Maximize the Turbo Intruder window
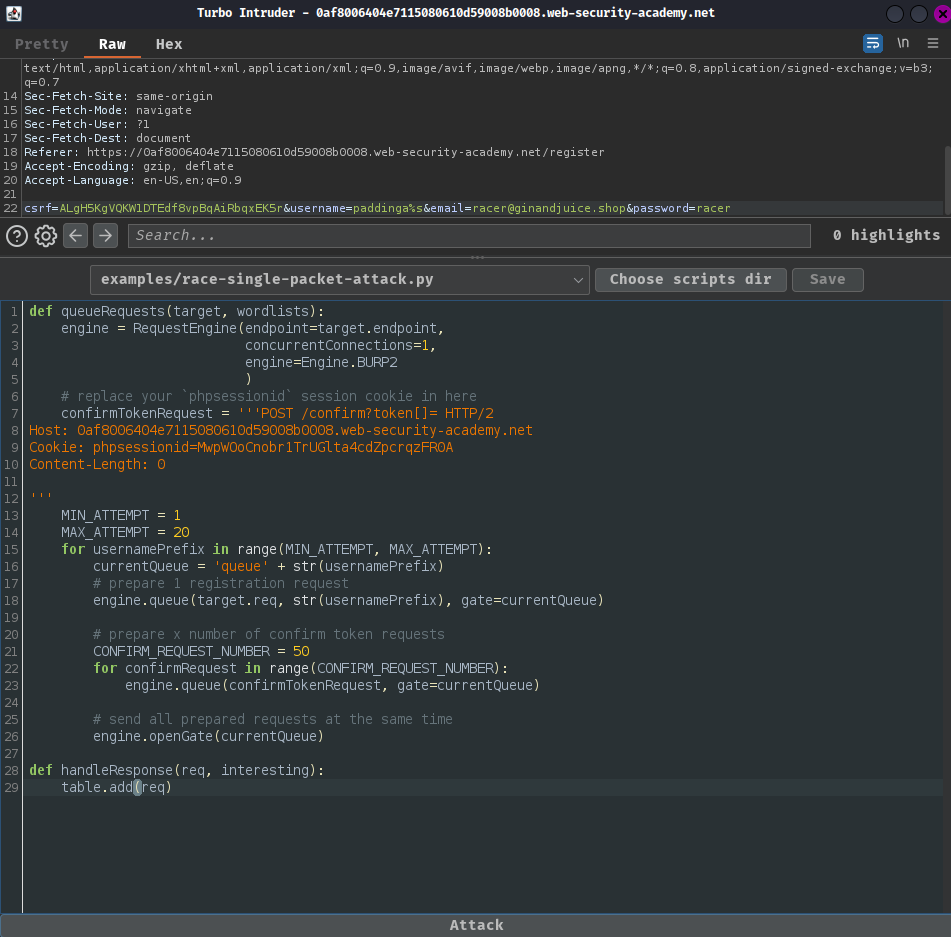This screenshot has width=951, height=937. pyautogui.click(x=919, y=13)
